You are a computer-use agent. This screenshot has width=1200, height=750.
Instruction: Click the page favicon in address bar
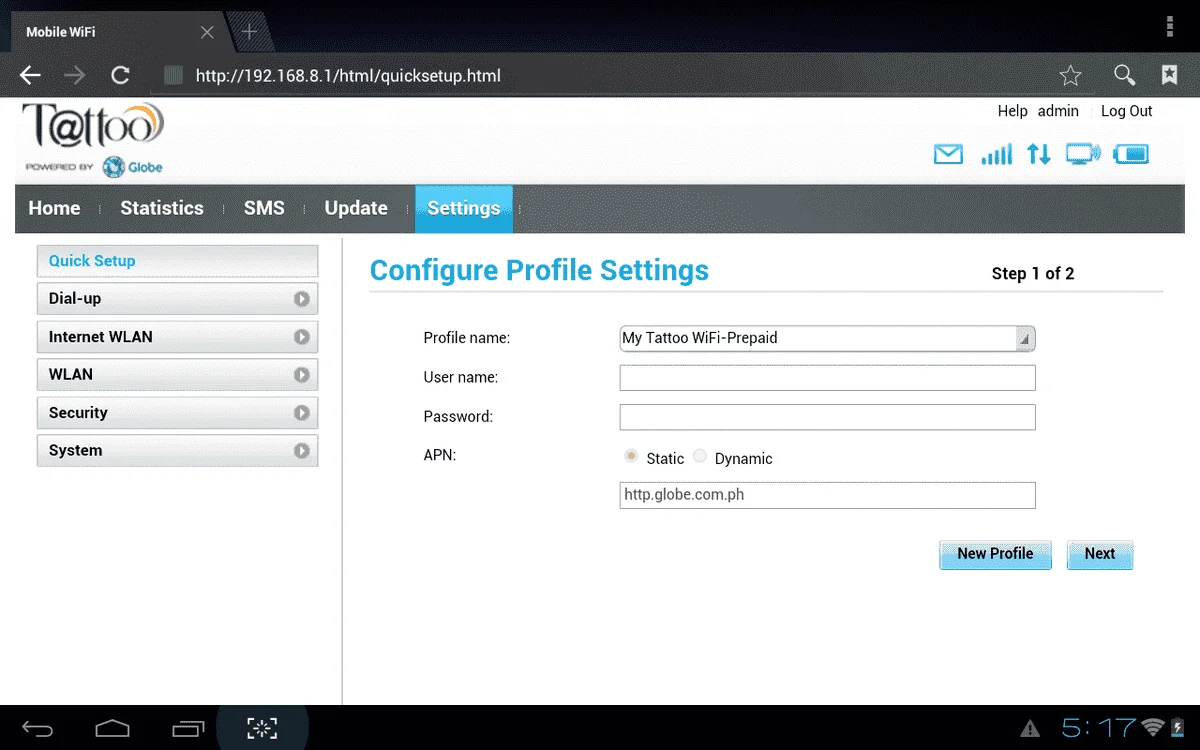[173, 75]
